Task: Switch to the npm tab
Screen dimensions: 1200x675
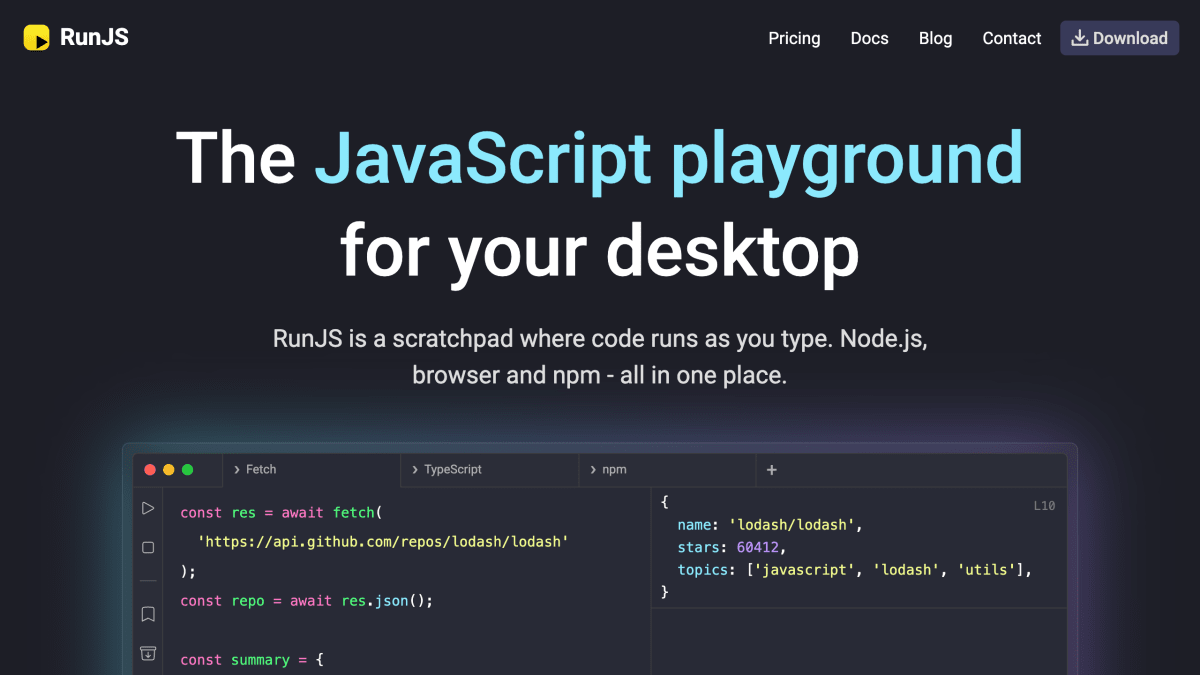Action: [668, 470]
